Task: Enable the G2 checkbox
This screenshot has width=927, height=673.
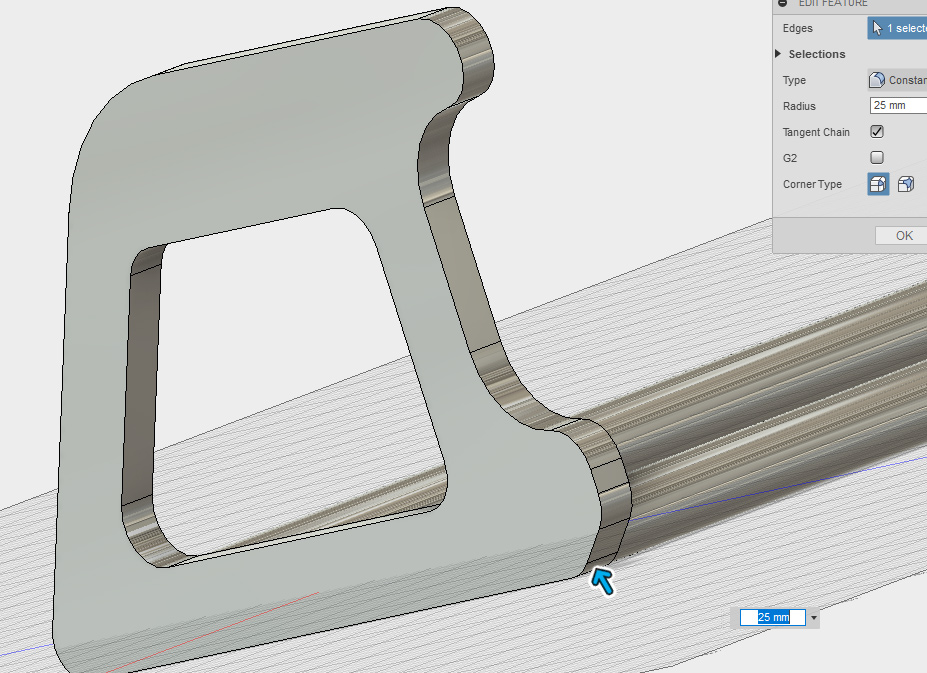Action: click(877, 158)
